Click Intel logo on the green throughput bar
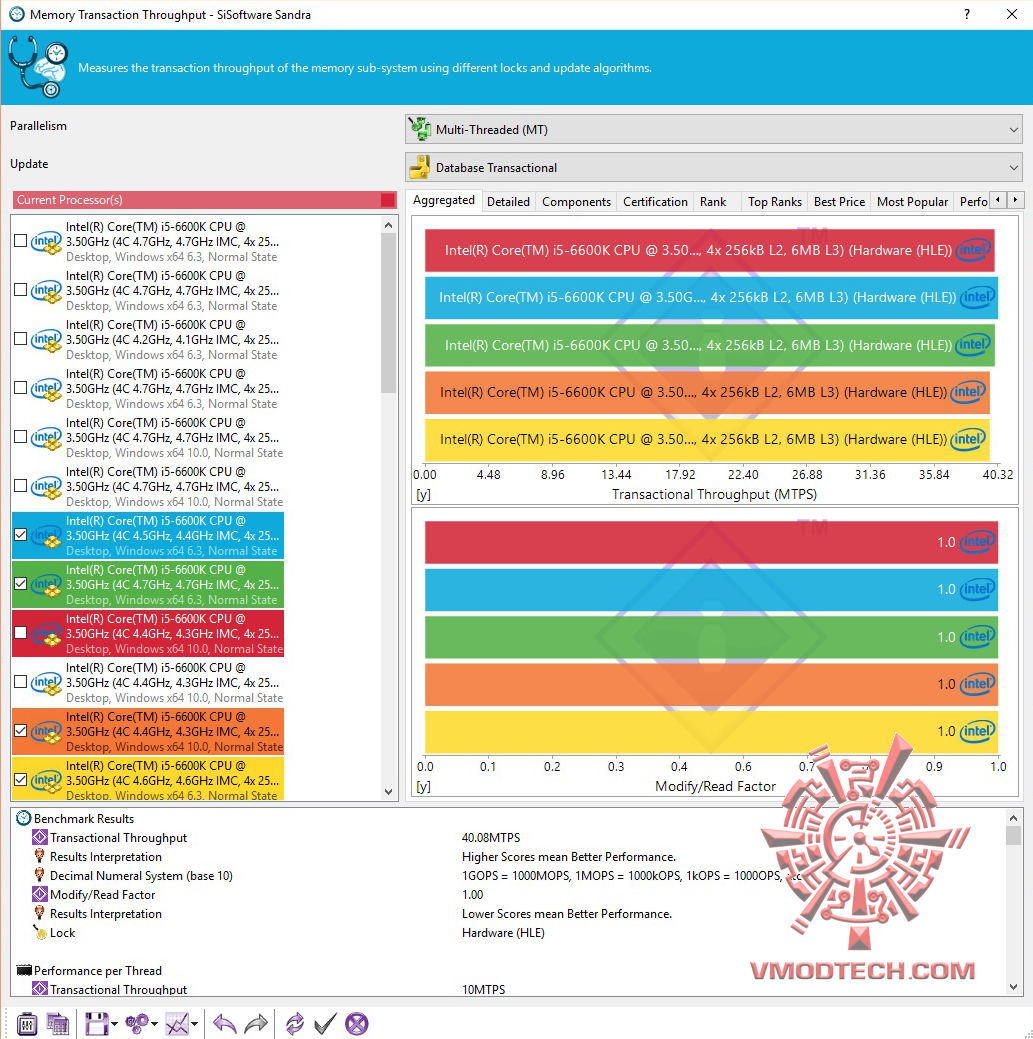Viewport: 1033px width, 1039px height. 973,345
